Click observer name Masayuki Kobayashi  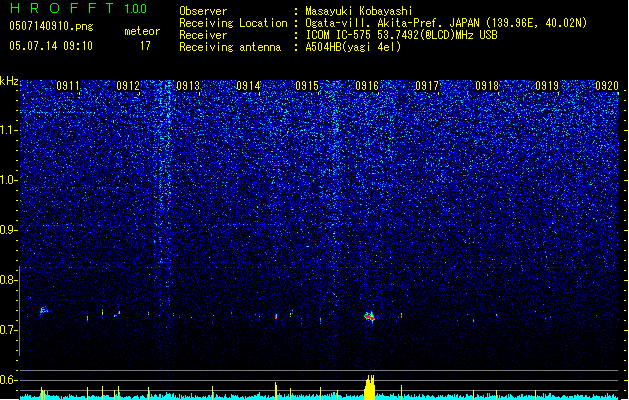(359, 11)
